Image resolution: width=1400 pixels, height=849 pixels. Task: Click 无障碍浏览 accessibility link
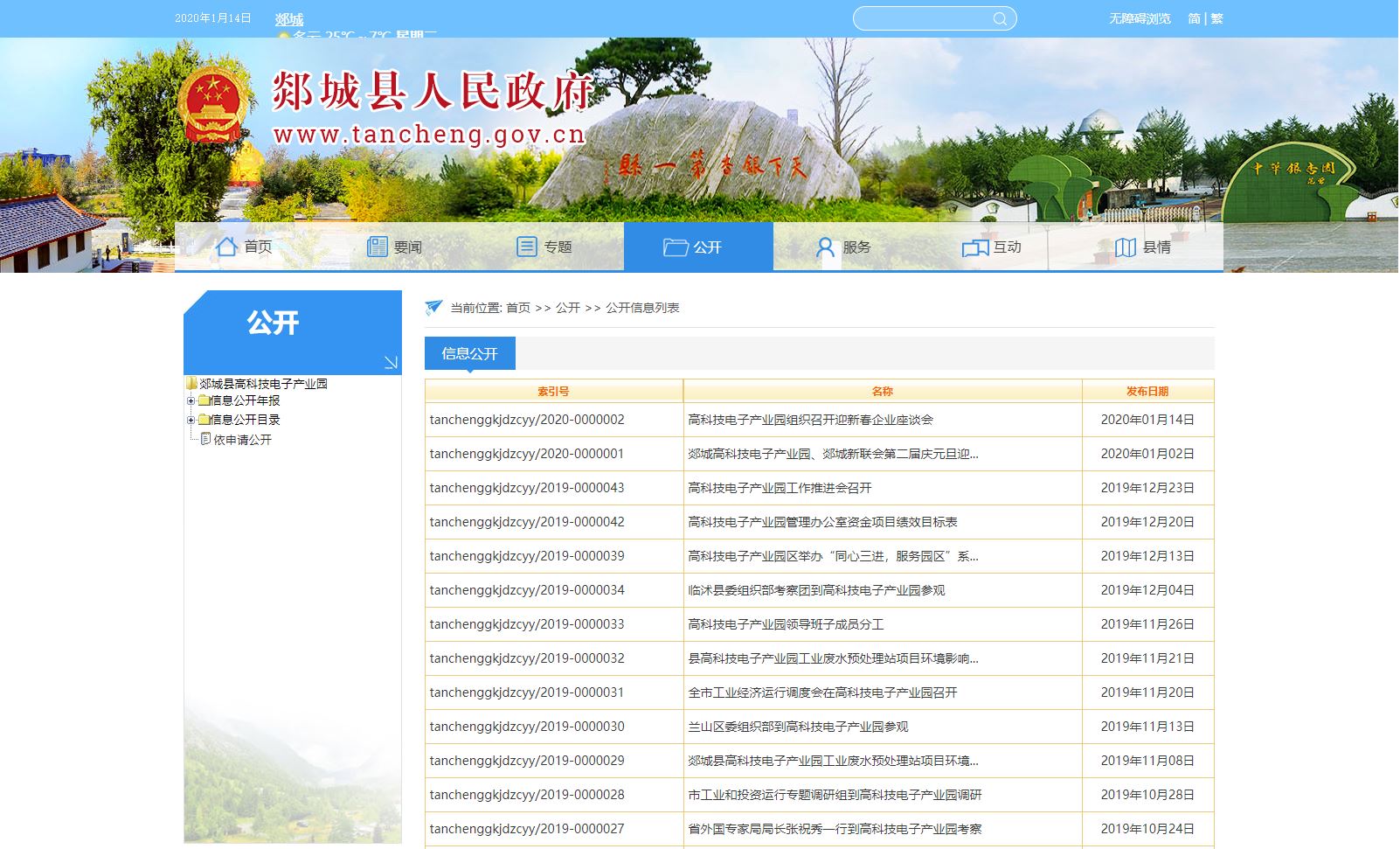click(1140, 18)
